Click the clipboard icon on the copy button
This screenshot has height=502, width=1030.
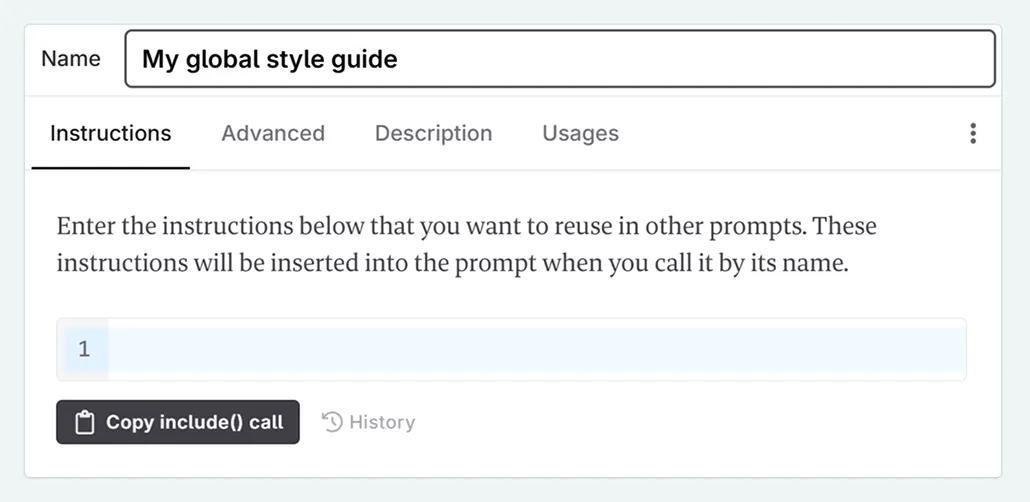pos(85,422)
